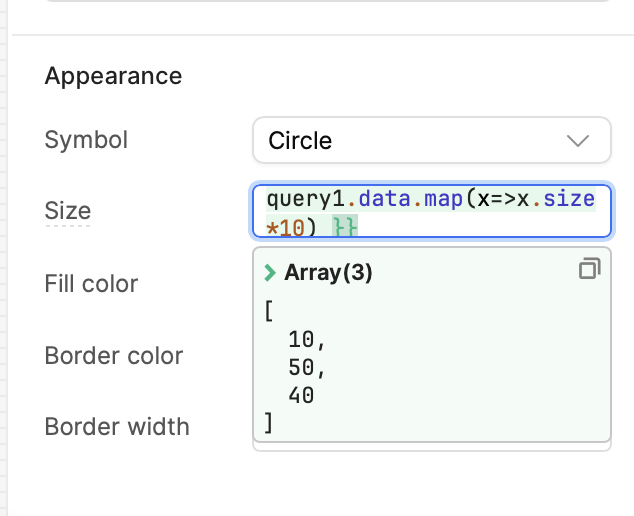Click the Border color label

[114, 355]
